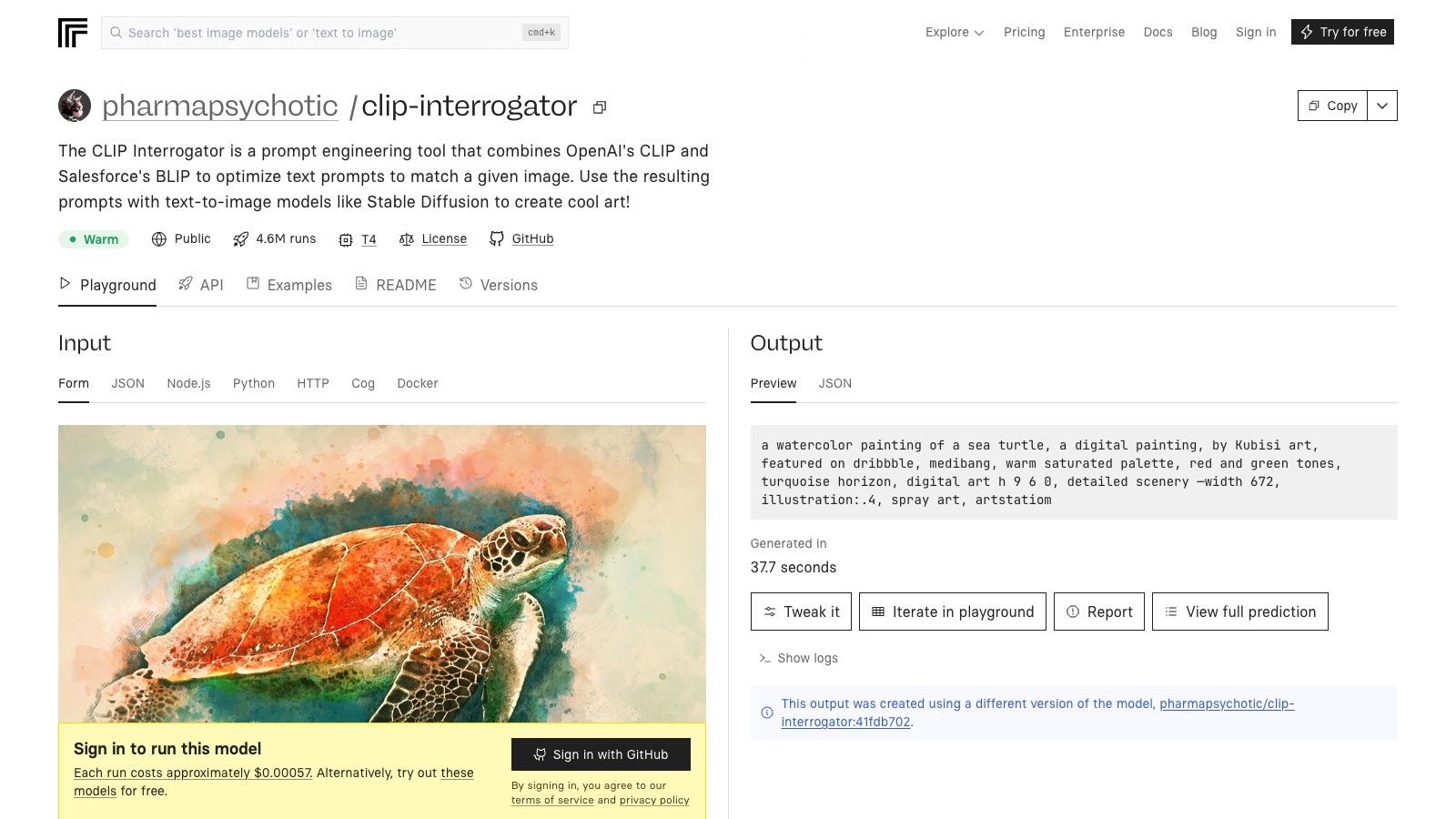
Task: Click the info icon beside version notice
Action: [x=767, y=713]
